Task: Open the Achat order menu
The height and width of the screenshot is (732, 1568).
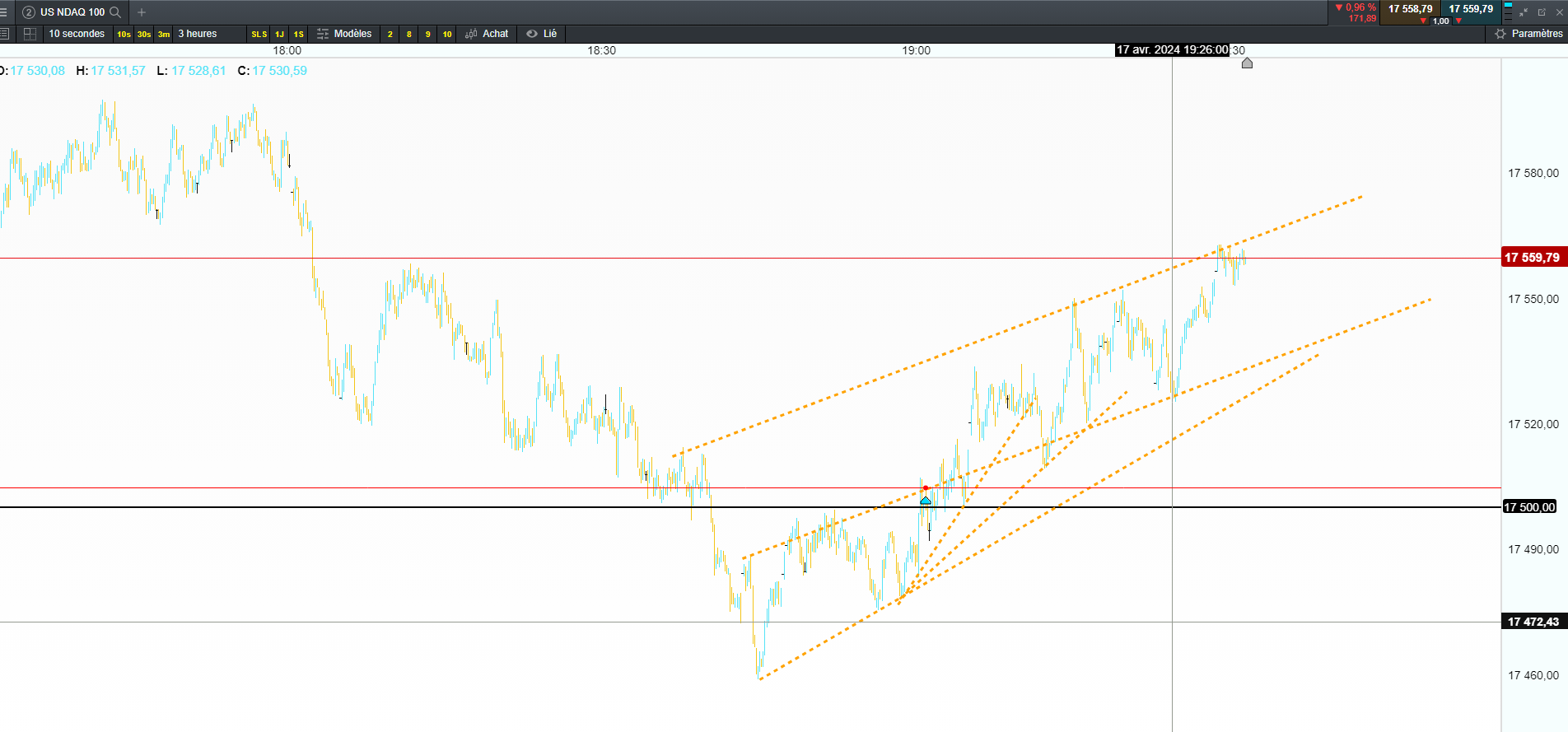Action: coord(487,34)
